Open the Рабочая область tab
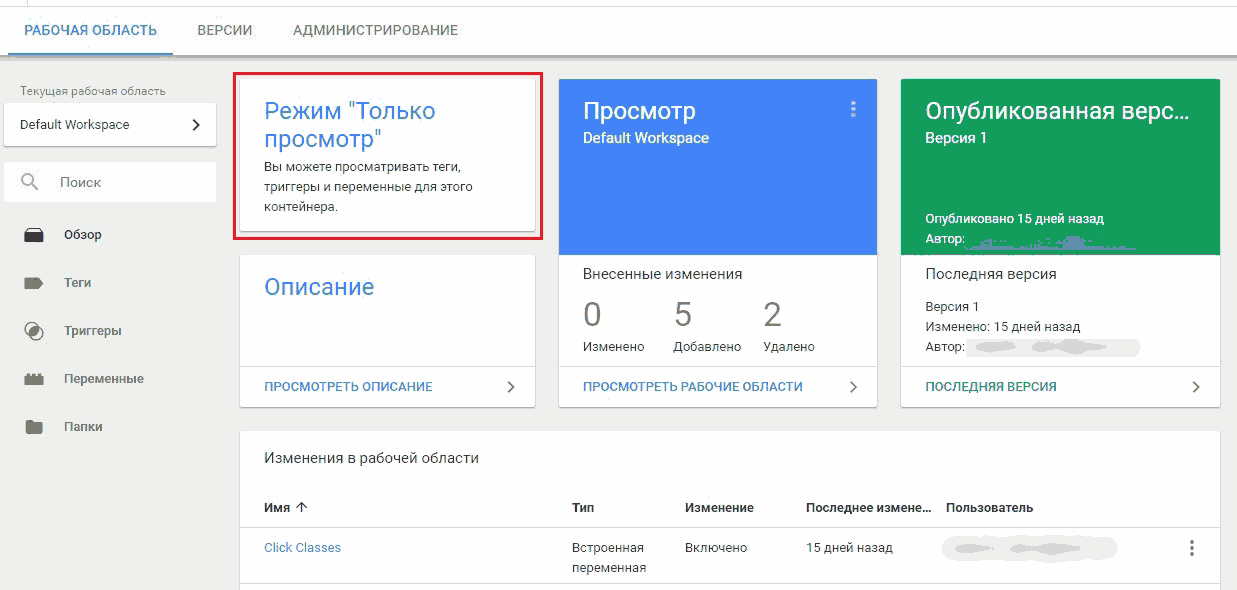The height and width of the screenshot is (590, 1237). click(90, 30)
